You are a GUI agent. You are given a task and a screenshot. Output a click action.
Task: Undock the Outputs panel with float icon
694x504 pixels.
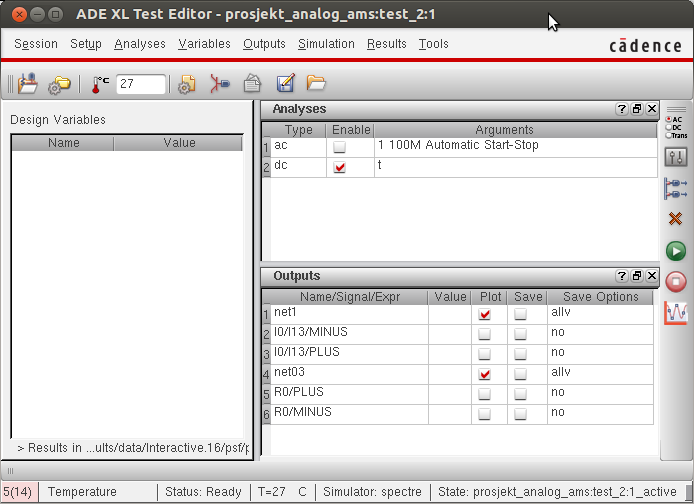pyautogui.click(x=637, y=276)
